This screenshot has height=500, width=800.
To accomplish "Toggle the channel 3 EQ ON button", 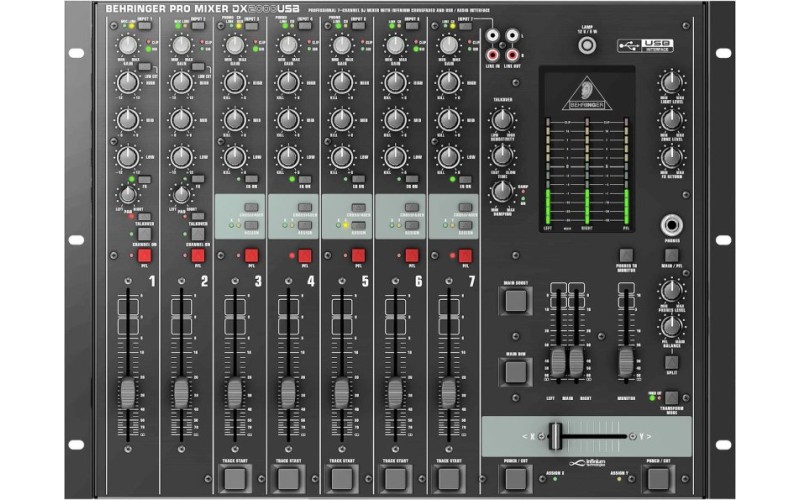I will tap(252, 180).
